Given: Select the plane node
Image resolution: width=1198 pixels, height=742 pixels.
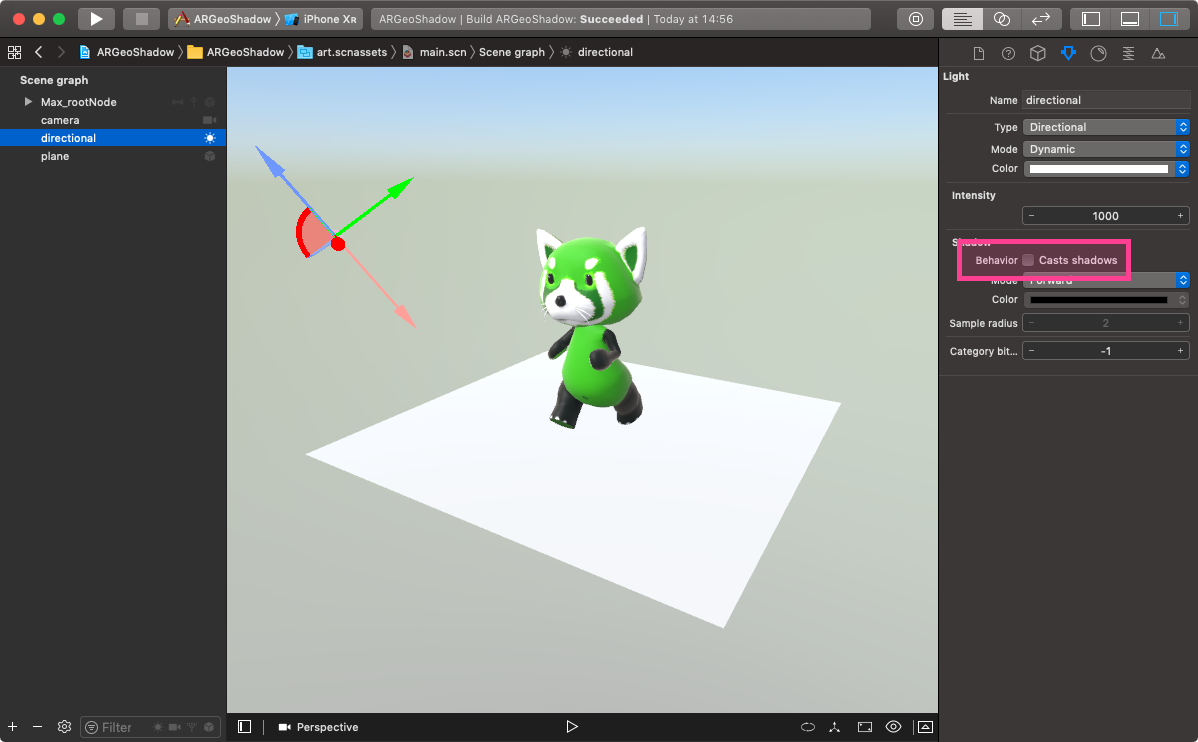Looking at the screenshot, I should (x=113, y=156).
